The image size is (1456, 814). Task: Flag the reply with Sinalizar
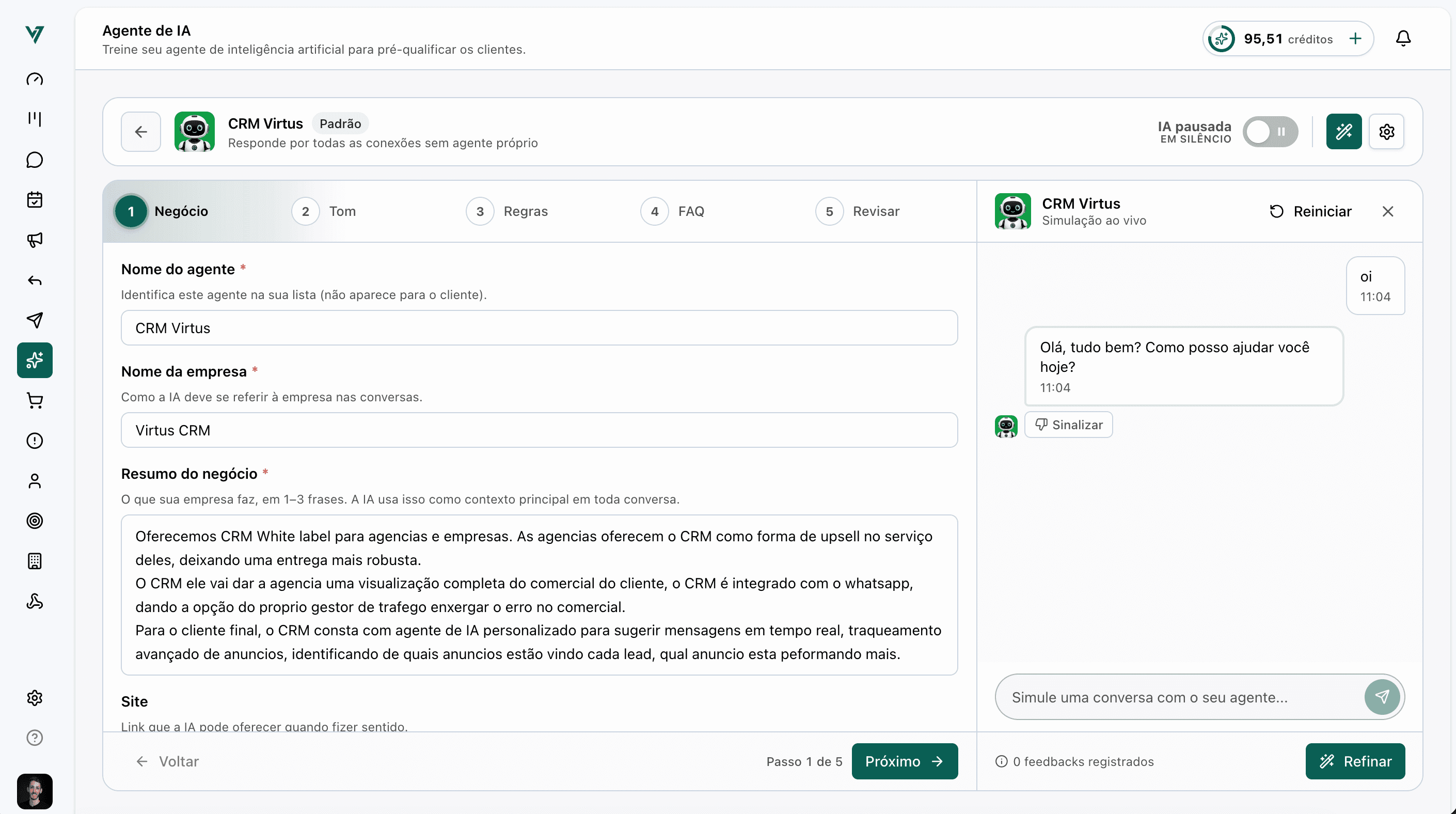[x=1068, y=425]
